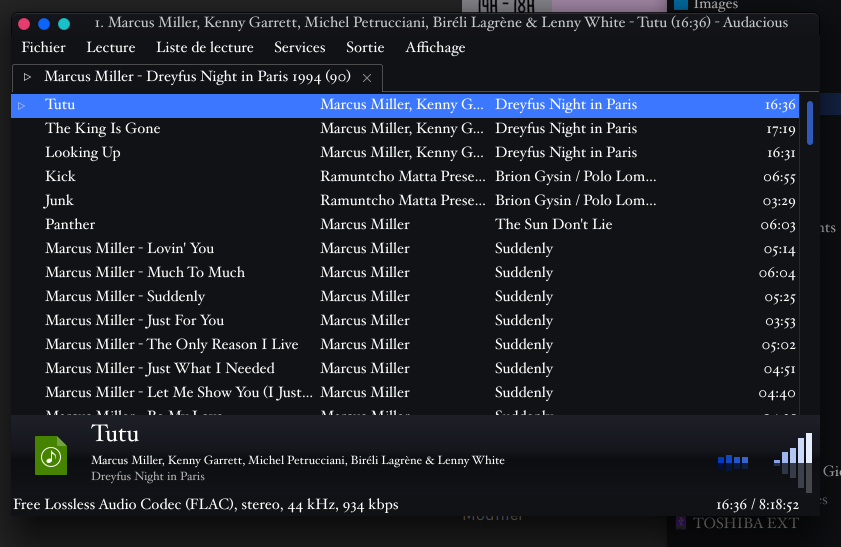Select Marcus Miller - Let Me Show You track
This screenshot has height=547, width=841.
(405, 393)
